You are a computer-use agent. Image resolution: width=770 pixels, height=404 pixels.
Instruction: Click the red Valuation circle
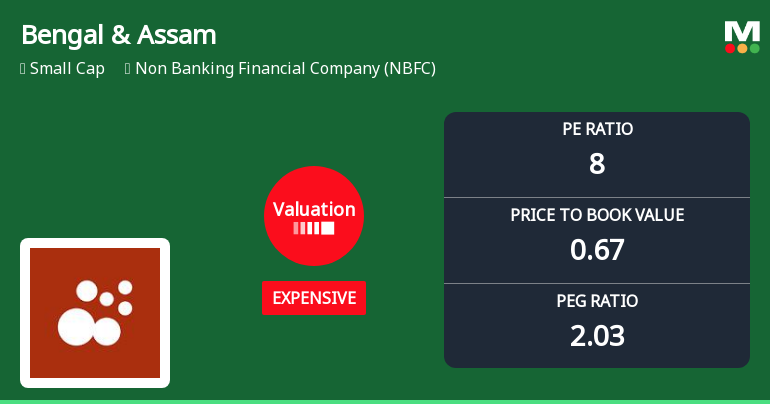click(x=314, y=216)
